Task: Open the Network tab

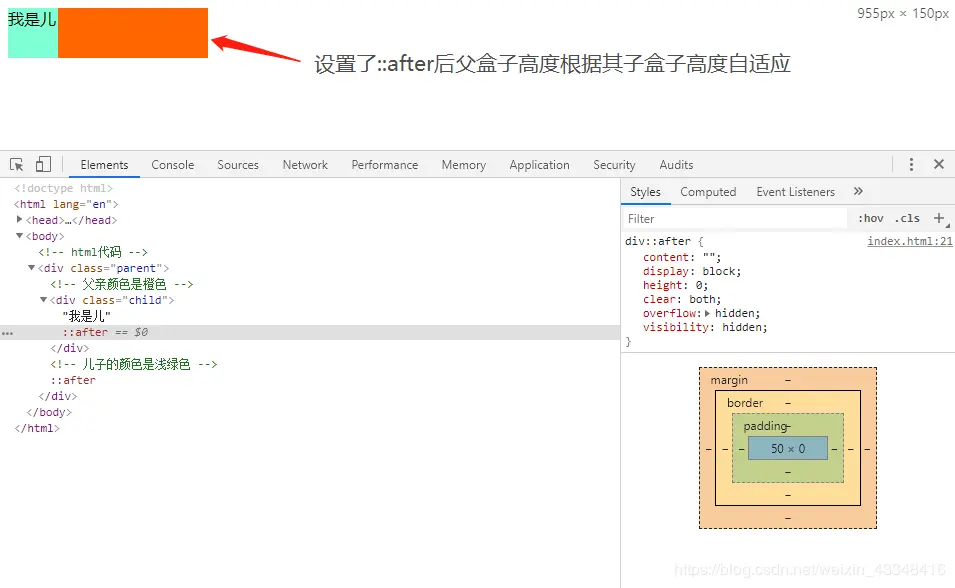Action: point(305,165)
